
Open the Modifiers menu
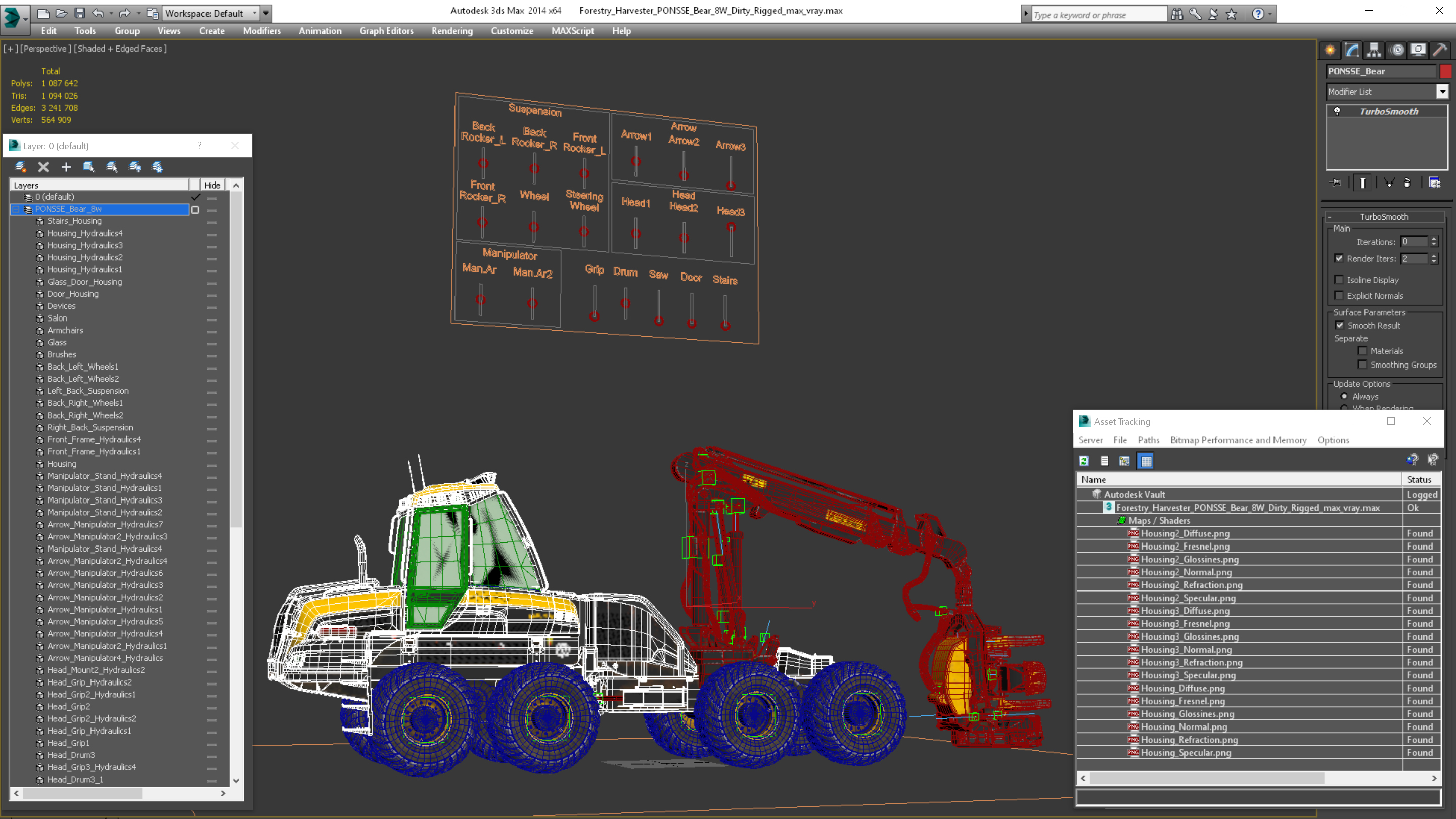[x=262, y=31]
